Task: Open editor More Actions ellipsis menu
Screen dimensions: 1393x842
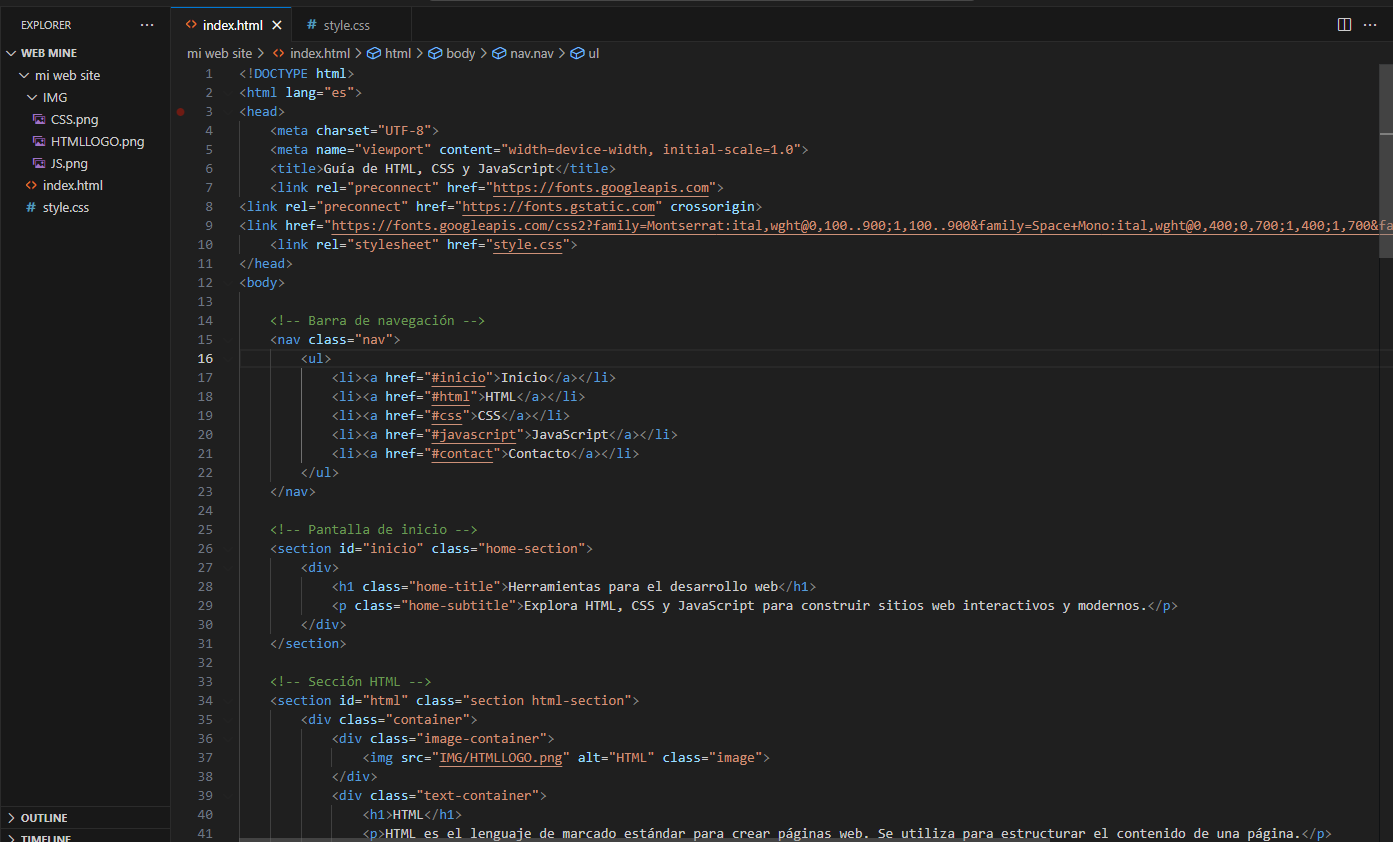Action: 1372,24
